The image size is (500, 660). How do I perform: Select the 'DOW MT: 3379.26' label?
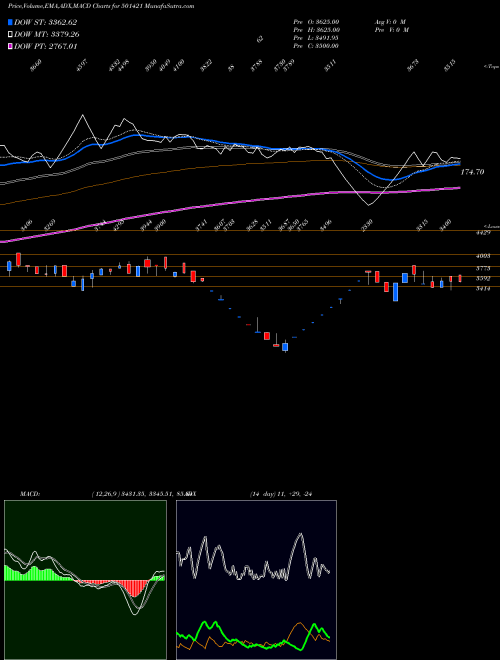click(47, 35)
